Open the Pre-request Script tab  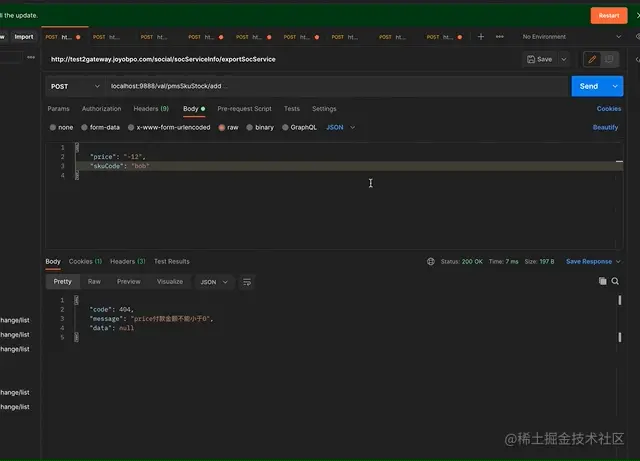(x=244, y=109)
